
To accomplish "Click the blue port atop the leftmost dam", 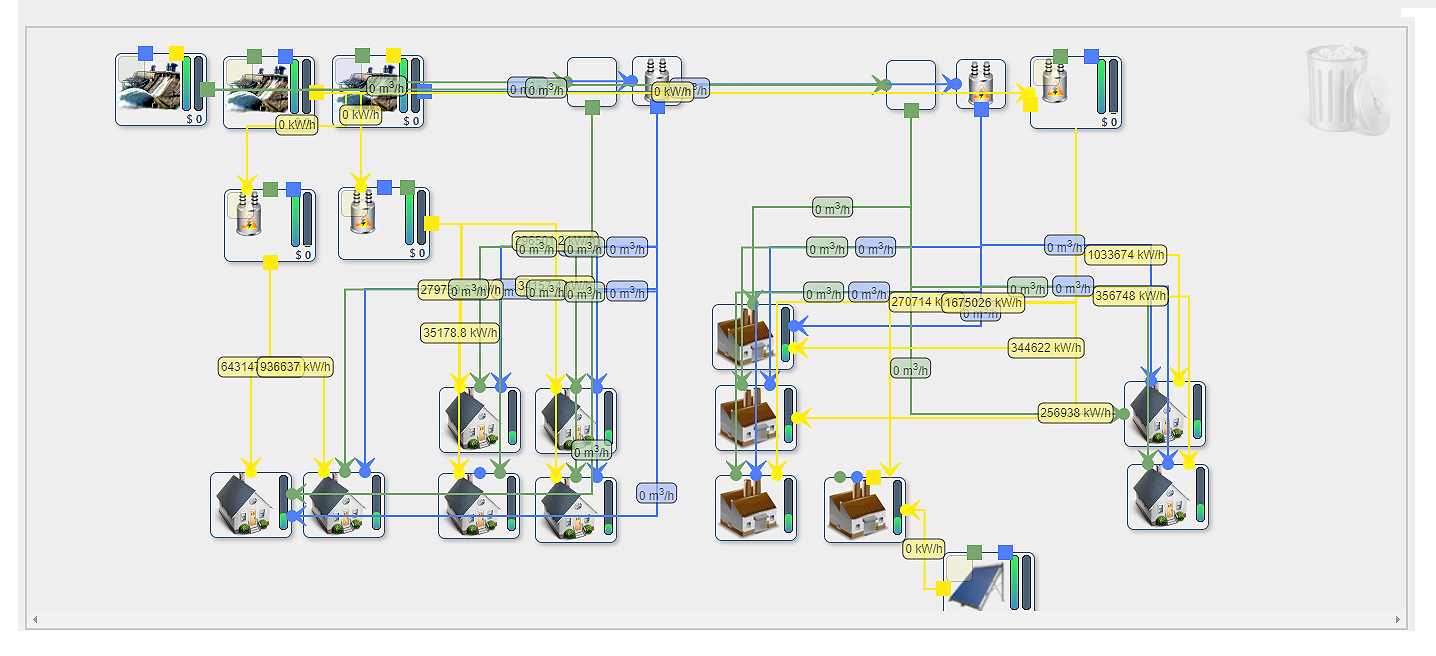I will coord(146,53).
